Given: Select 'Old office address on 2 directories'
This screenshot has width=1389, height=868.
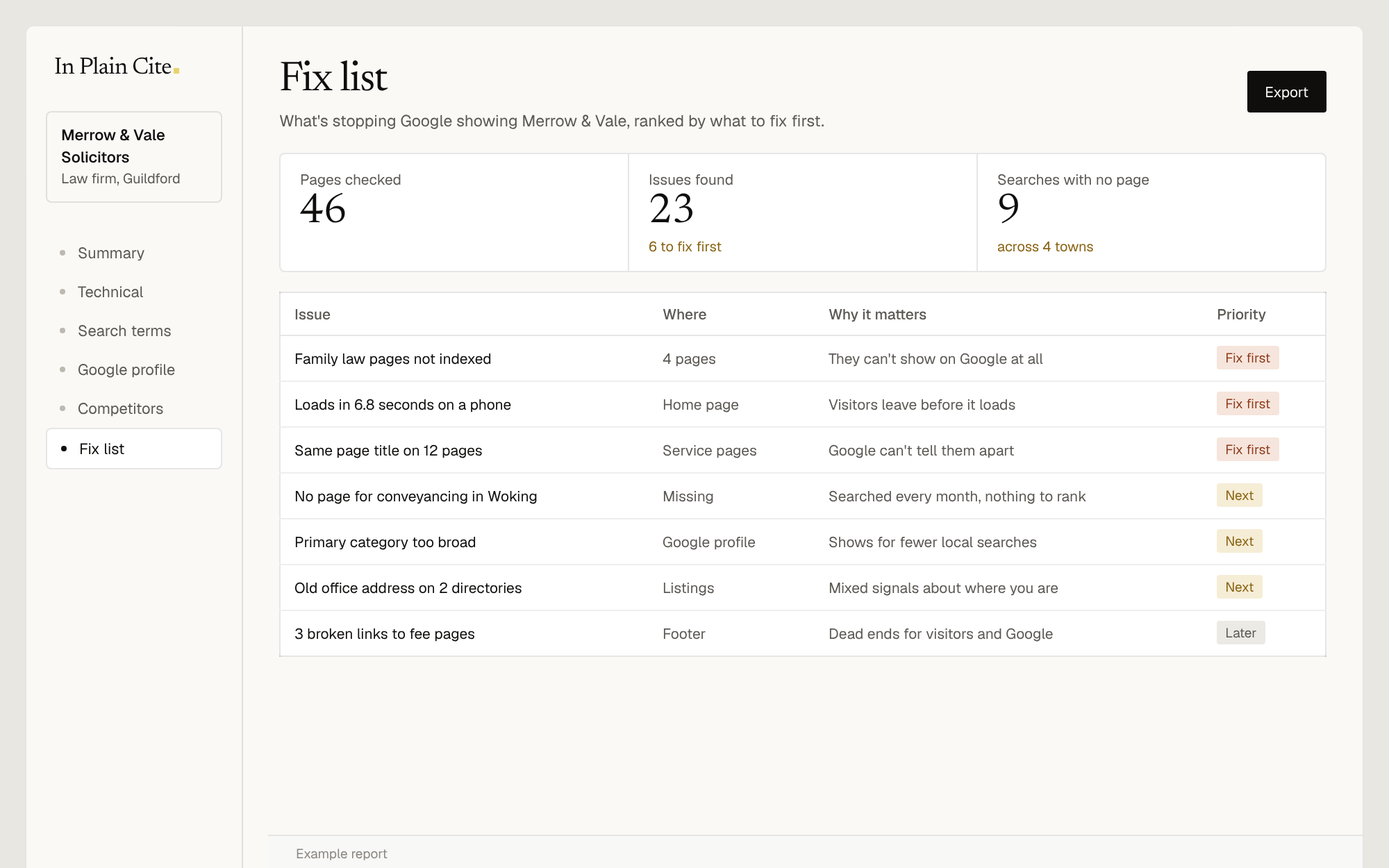Looking at the screenshot, I should point(408,588).
